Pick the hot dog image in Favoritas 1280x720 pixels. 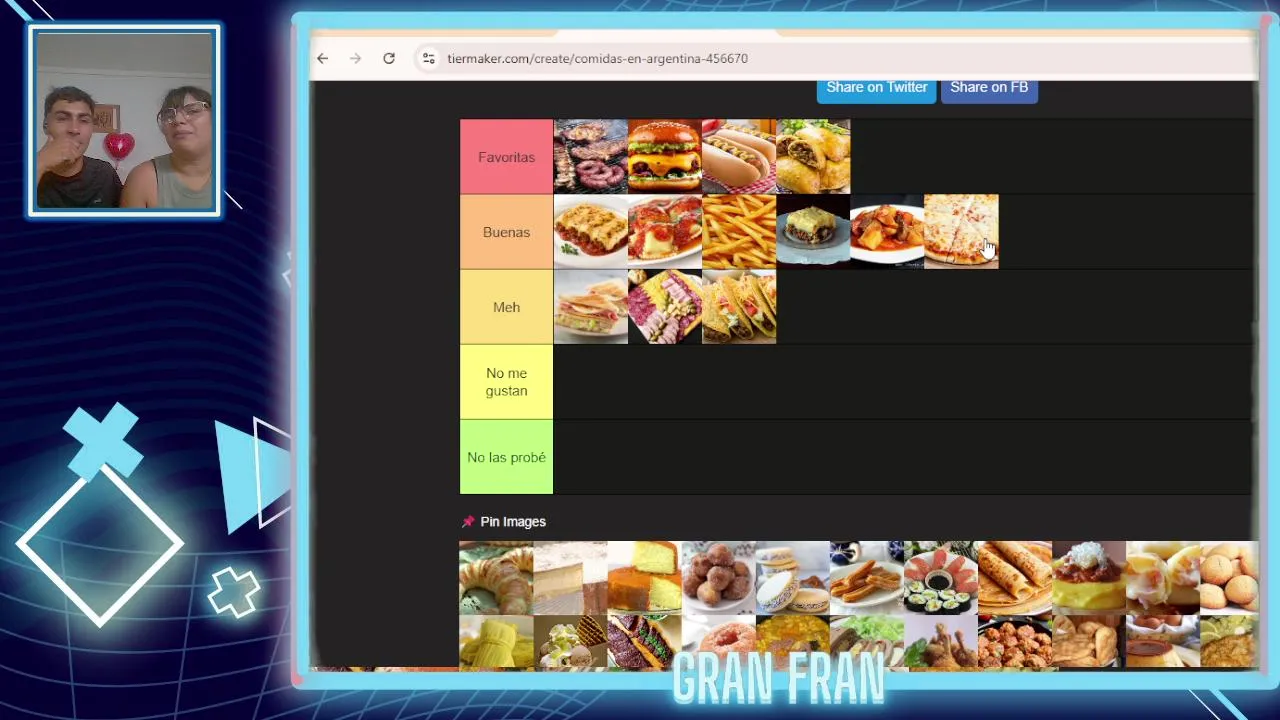(x=739, y=157)
